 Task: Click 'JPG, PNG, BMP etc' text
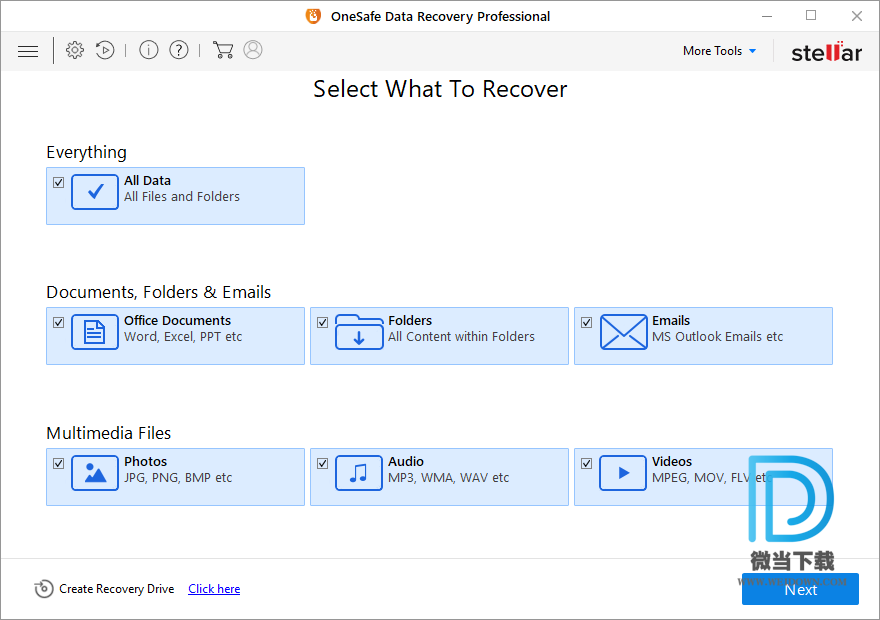click(178, 477)
